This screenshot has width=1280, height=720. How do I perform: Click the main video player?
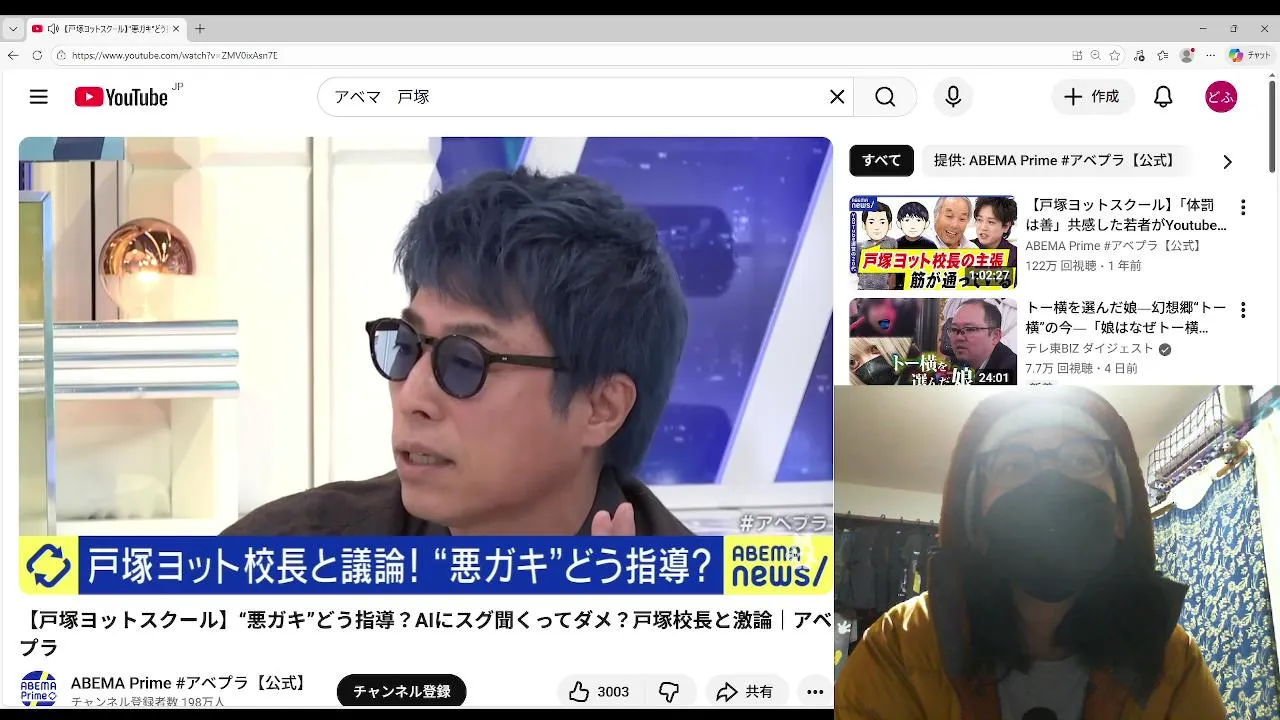click(x=425, y=366)
